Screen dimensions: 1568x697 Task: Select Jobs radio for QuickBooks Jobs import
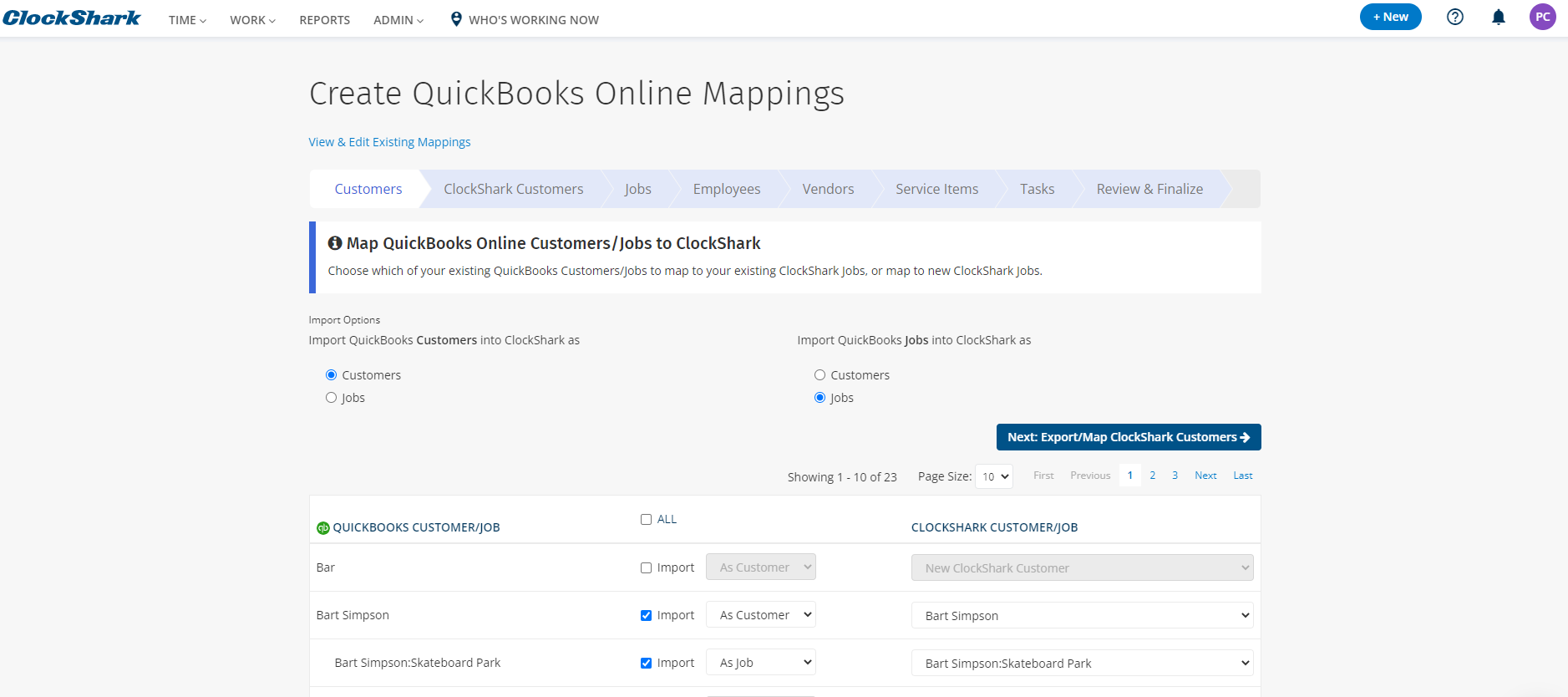pos(820,398)
